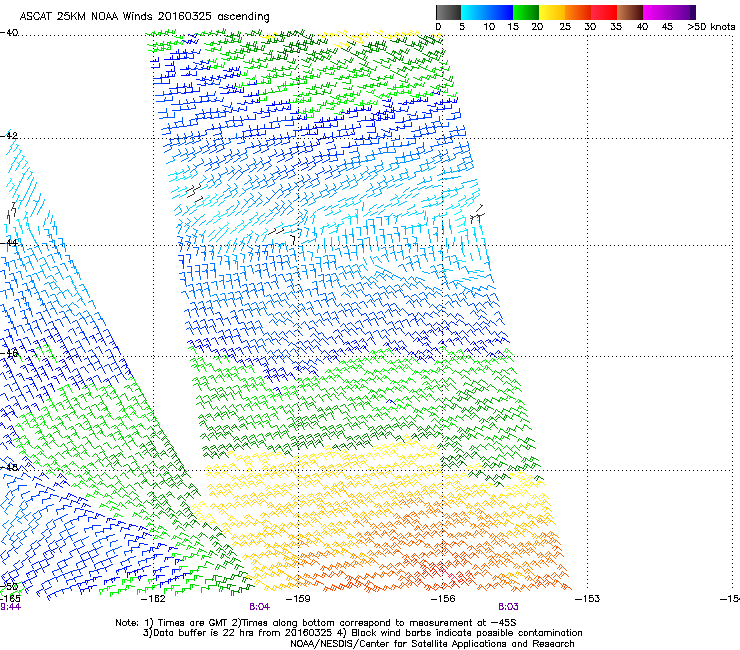Screen dimensions: 740x650
Task: Click the yellow 20-25 knots legend swatch
Action: pos(552,12)
